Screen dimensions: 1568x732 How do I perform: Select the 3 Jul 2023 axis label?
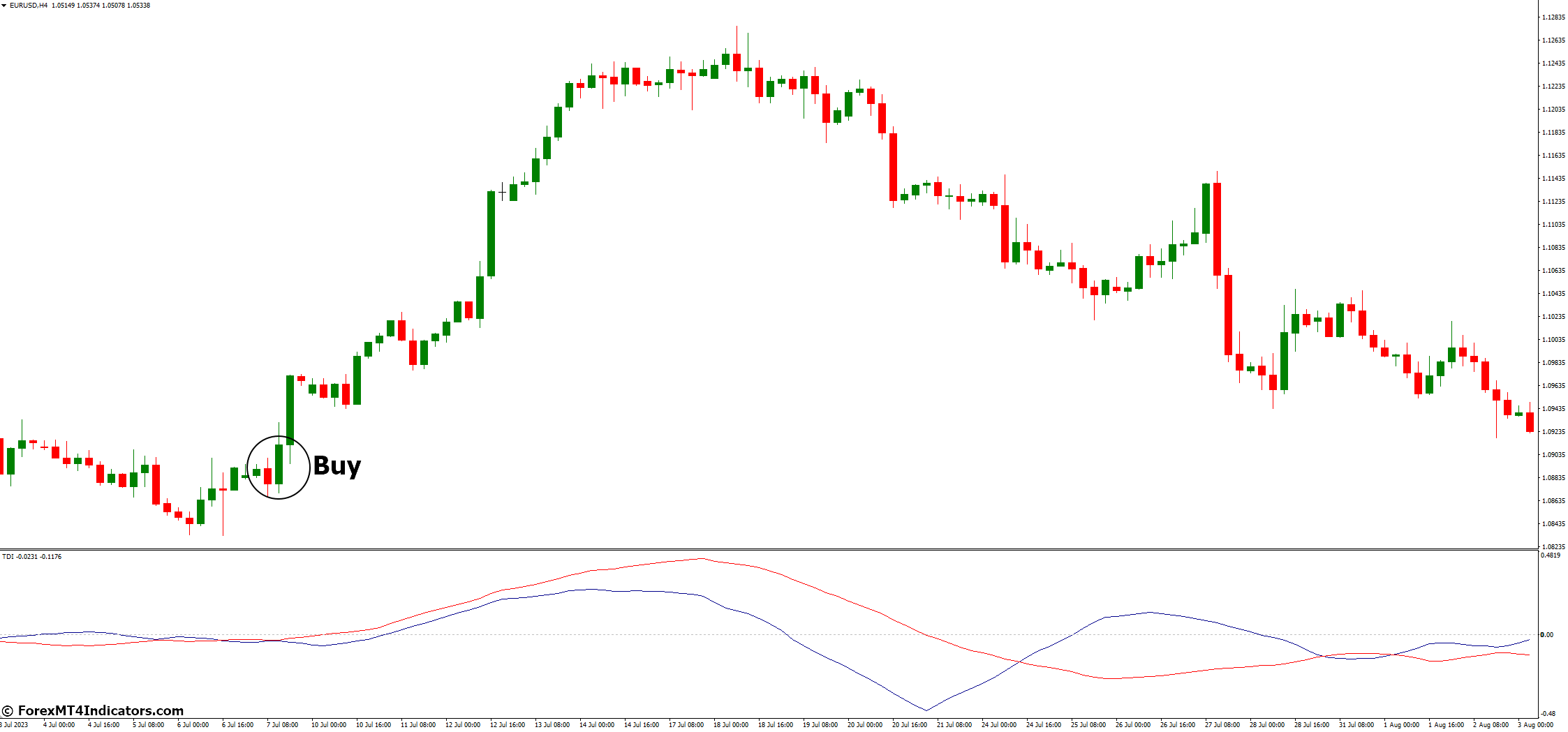pyautogui.click(x=15, y=724)
